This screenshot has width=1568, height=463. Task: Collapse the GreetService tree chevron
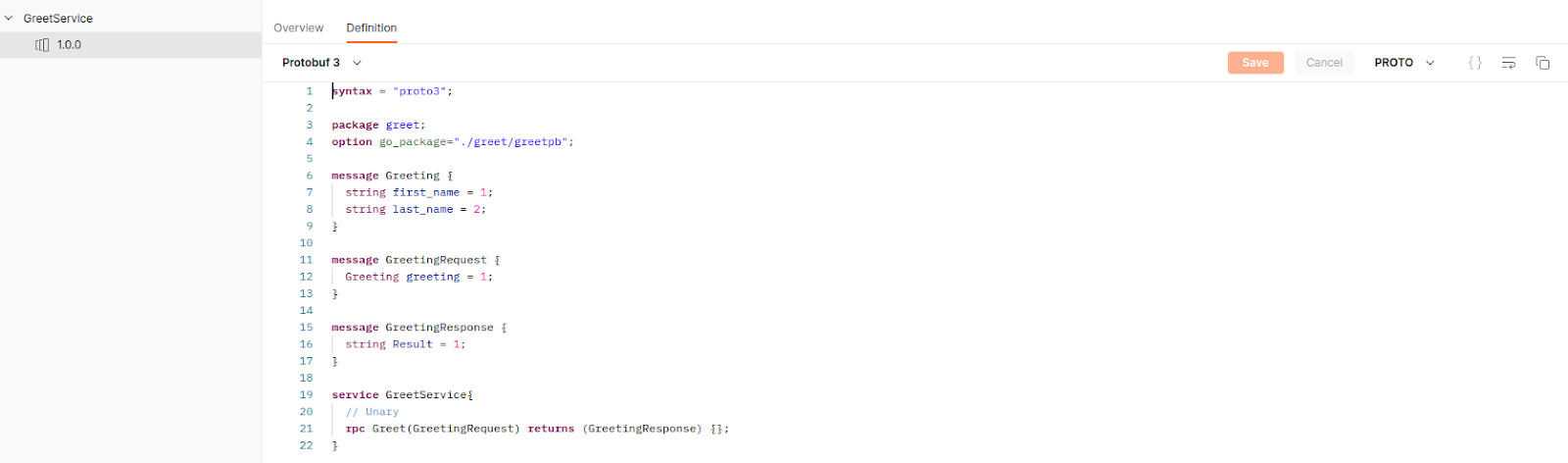pyautogui.click(x=9, y=19)
